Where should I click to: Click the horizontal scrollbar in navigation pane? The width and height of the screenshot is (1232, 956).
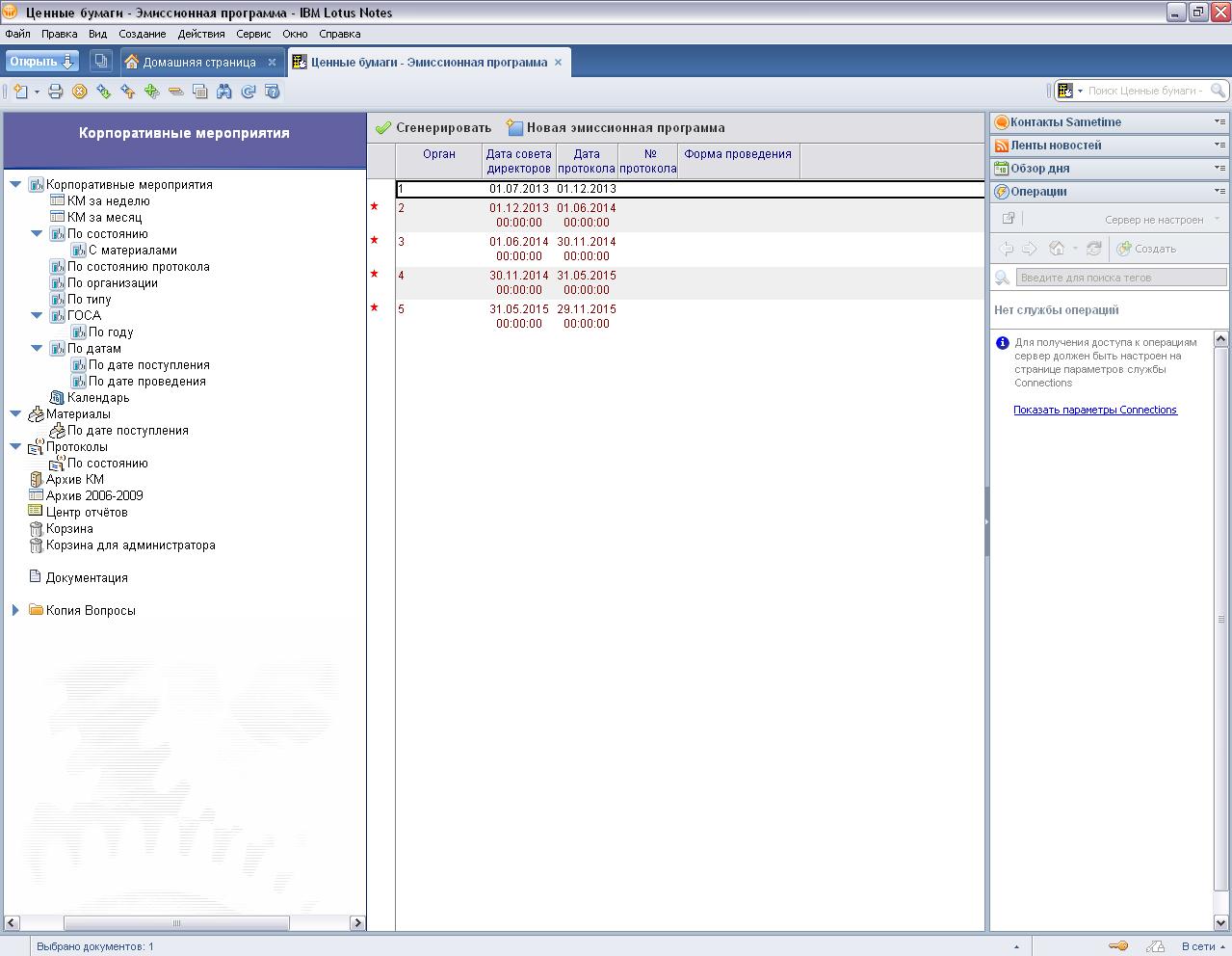point(175,922)
